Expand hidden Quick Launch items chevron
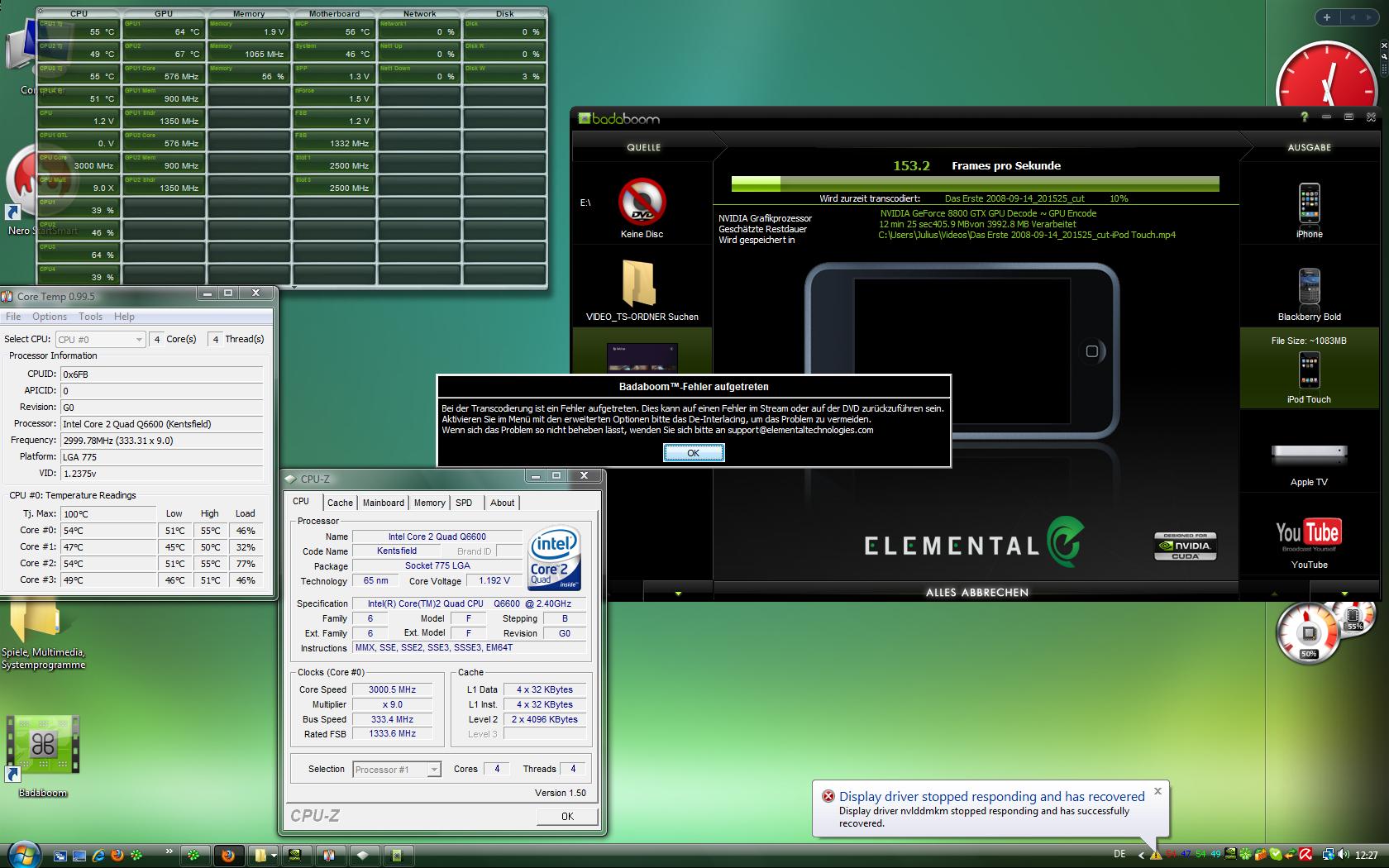 coord(169,851)
